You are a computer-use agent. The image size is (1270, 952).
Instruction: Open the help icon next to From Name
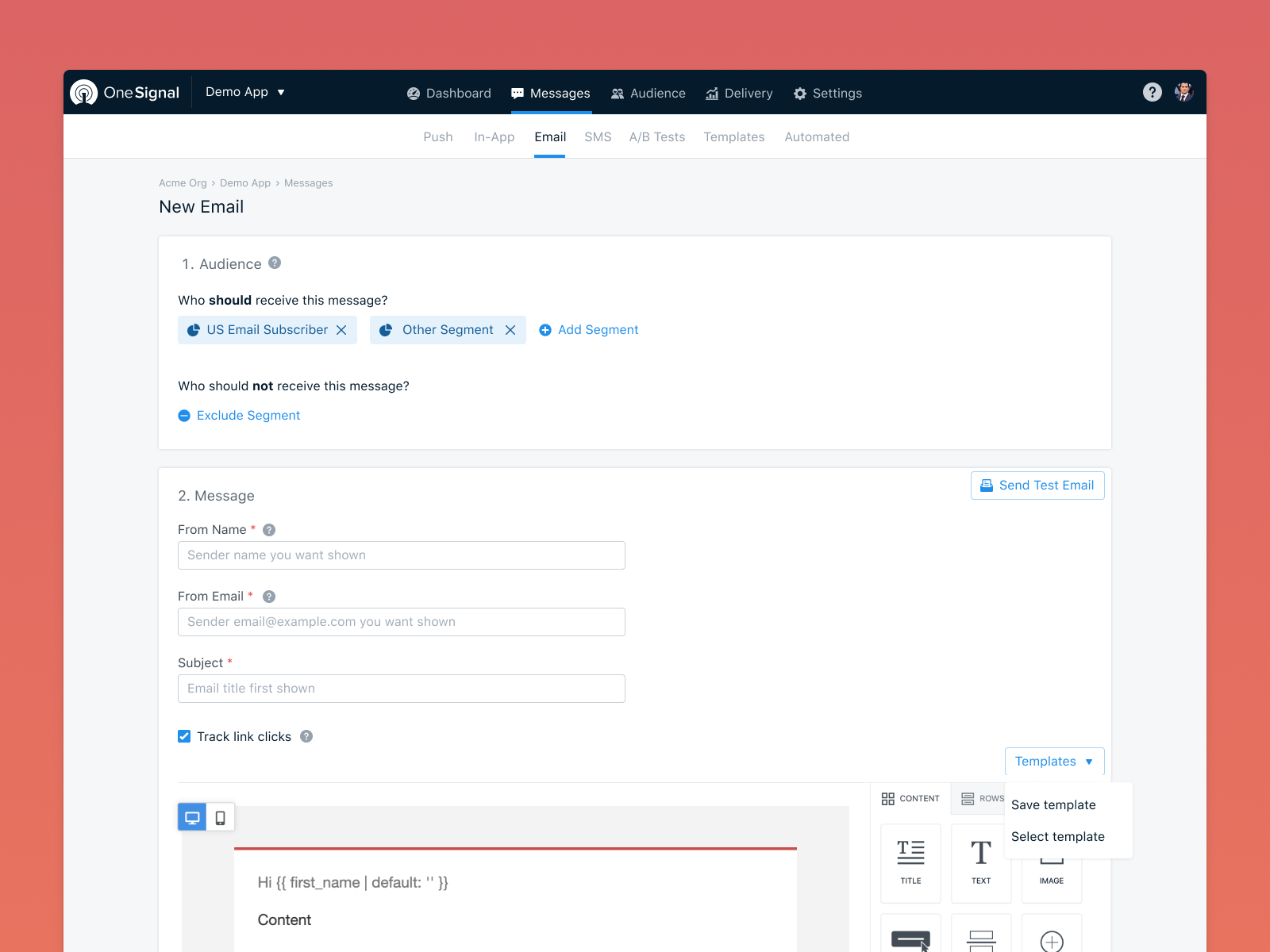pyautogui.click(x=269, y=529)
